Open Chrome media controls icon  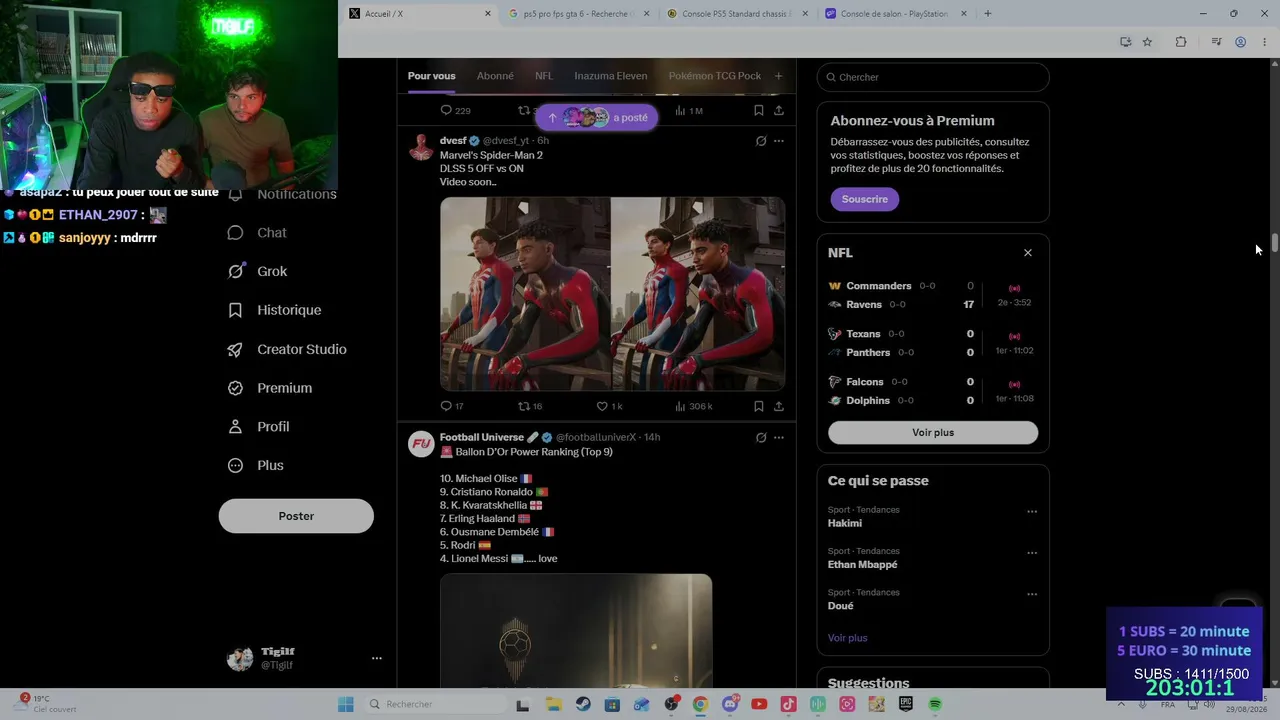point(1216,42)
